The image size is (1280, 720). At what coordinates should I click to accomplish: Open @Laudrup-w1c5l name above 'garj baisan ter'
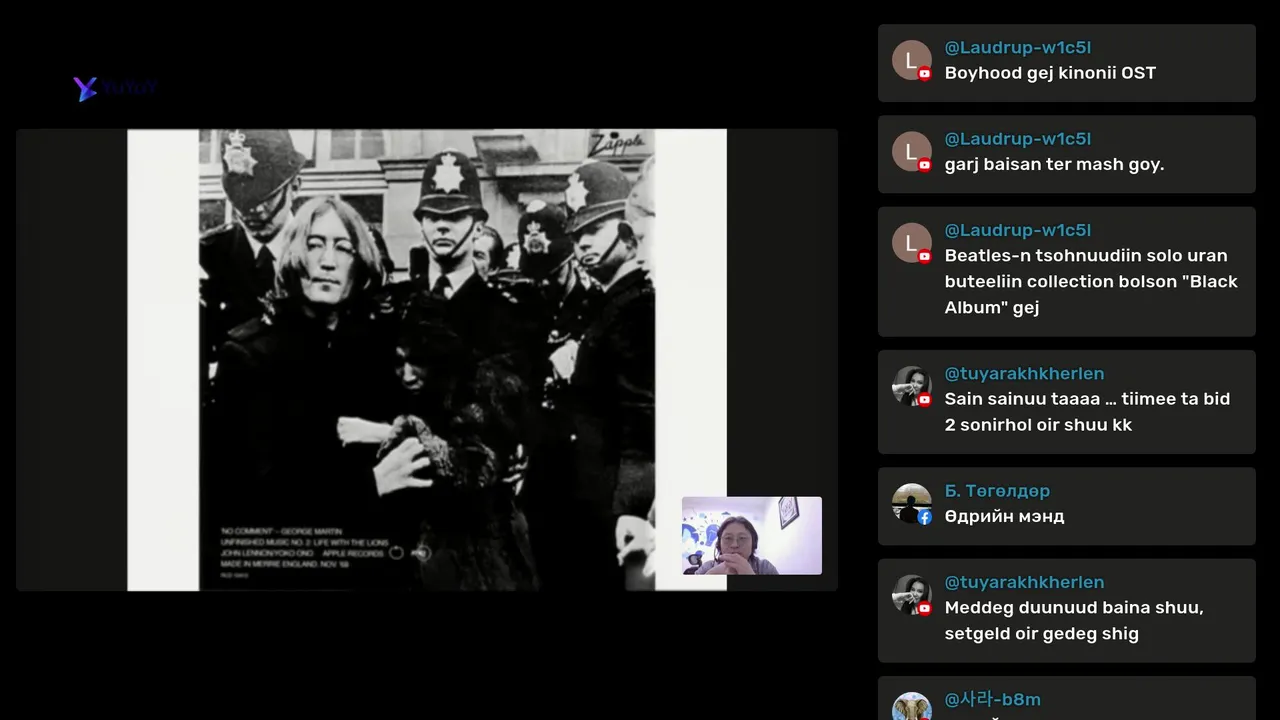pyautogui.click(x=1018, y=138)
